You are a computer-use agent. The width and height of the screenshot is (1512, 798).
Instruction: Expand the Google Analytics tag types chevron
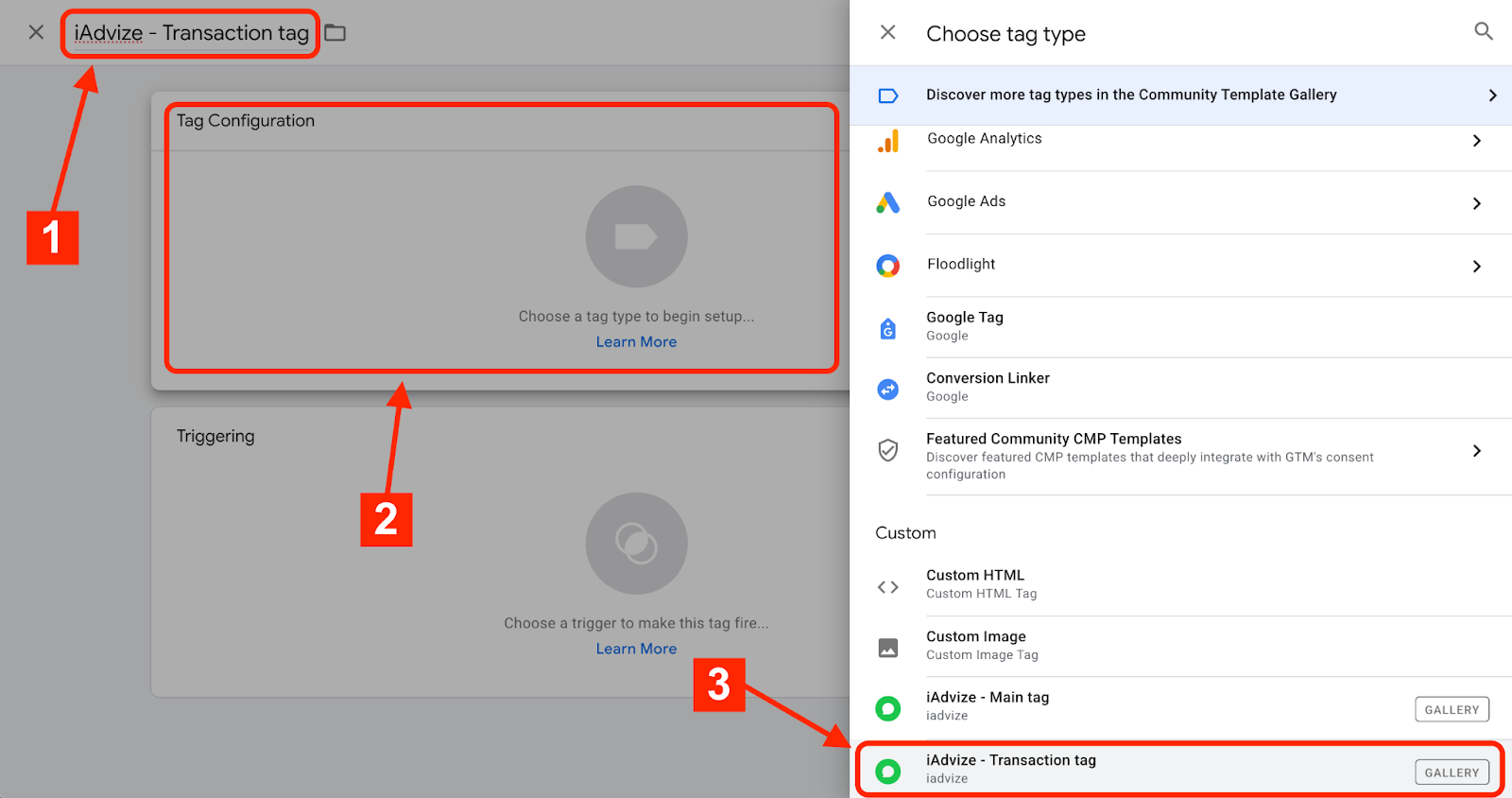click(x=1477, y=141)
